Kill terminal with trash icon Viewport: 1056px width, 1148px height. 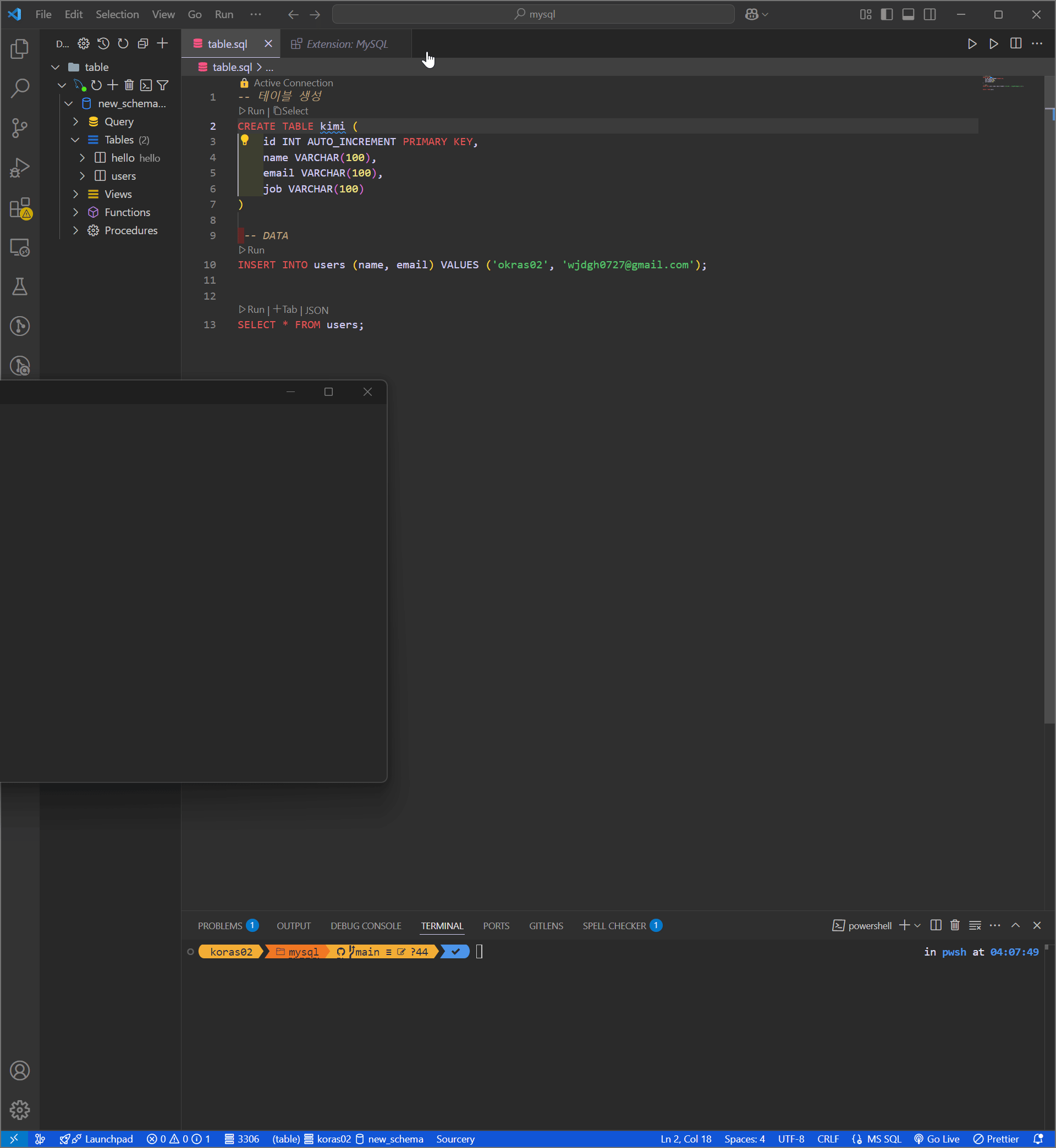[x=954, y=925]
